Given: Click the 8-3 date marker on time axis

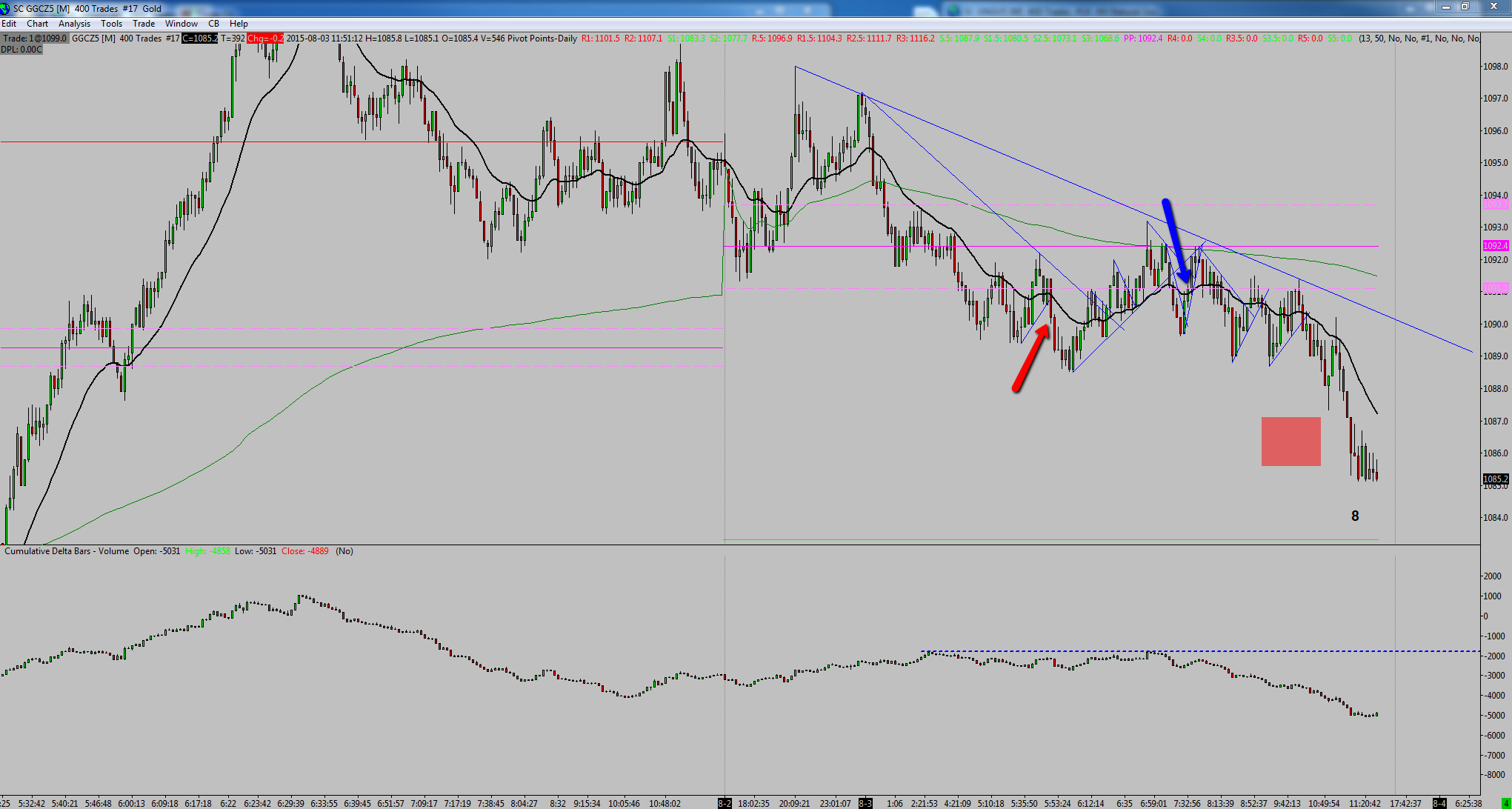Looking at the screenshot, I should (x=865, y=803).
